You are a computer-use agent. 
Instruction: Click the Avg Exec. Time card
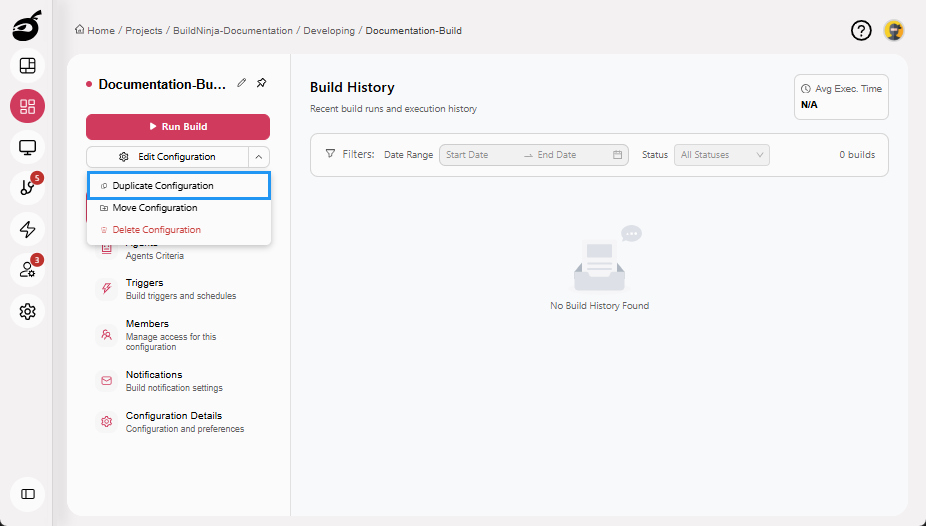[x=841, y=97]
